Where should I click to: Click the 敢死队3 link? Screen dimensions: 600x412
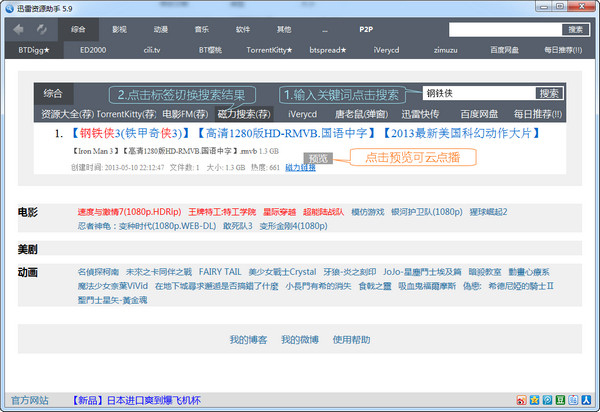(x=238, y=226)
